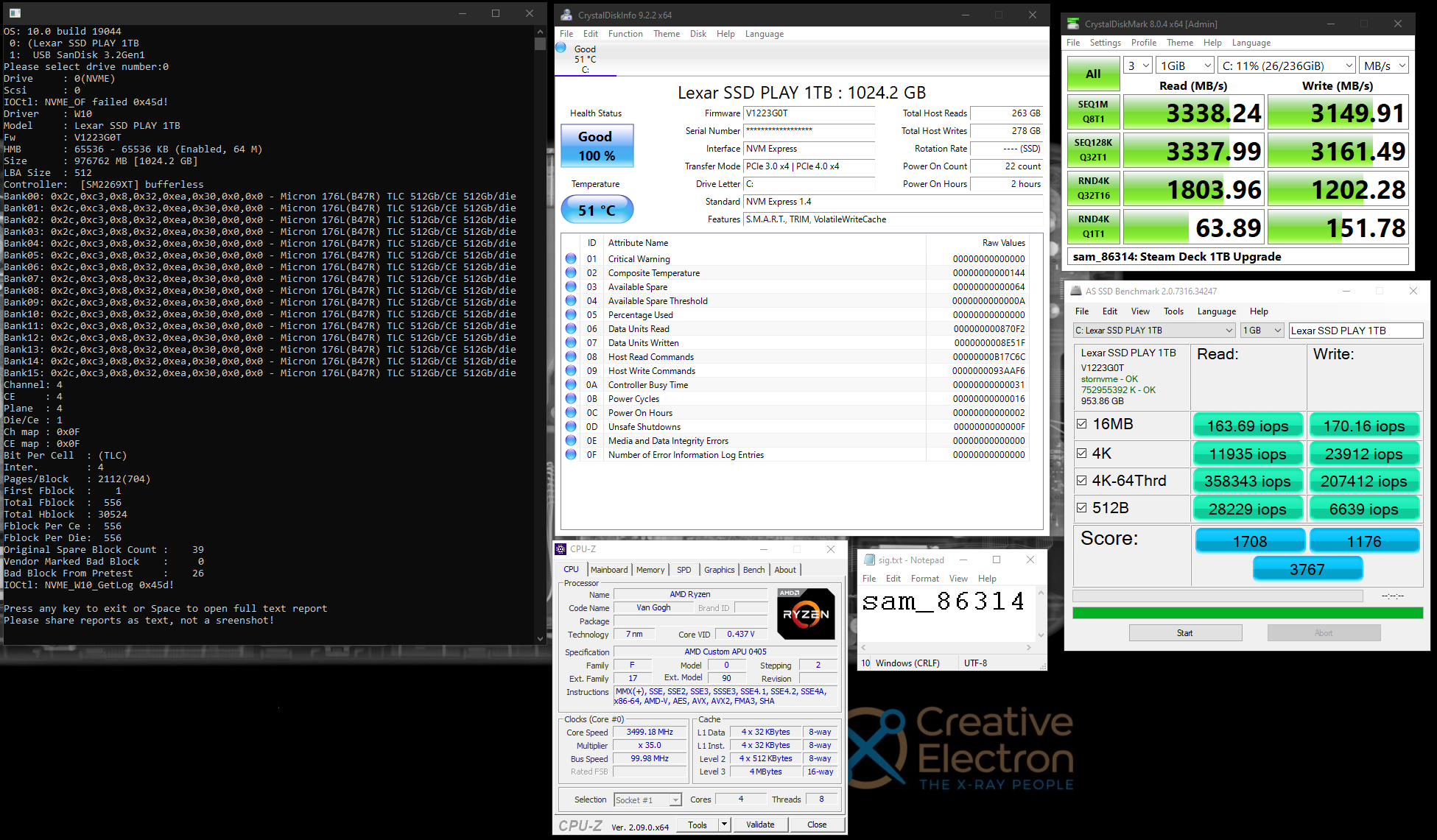1437x840 pixels.
Task: Toggle the 16MB test checkbox in AS SSD
Action: click(x=1082, y=424)
